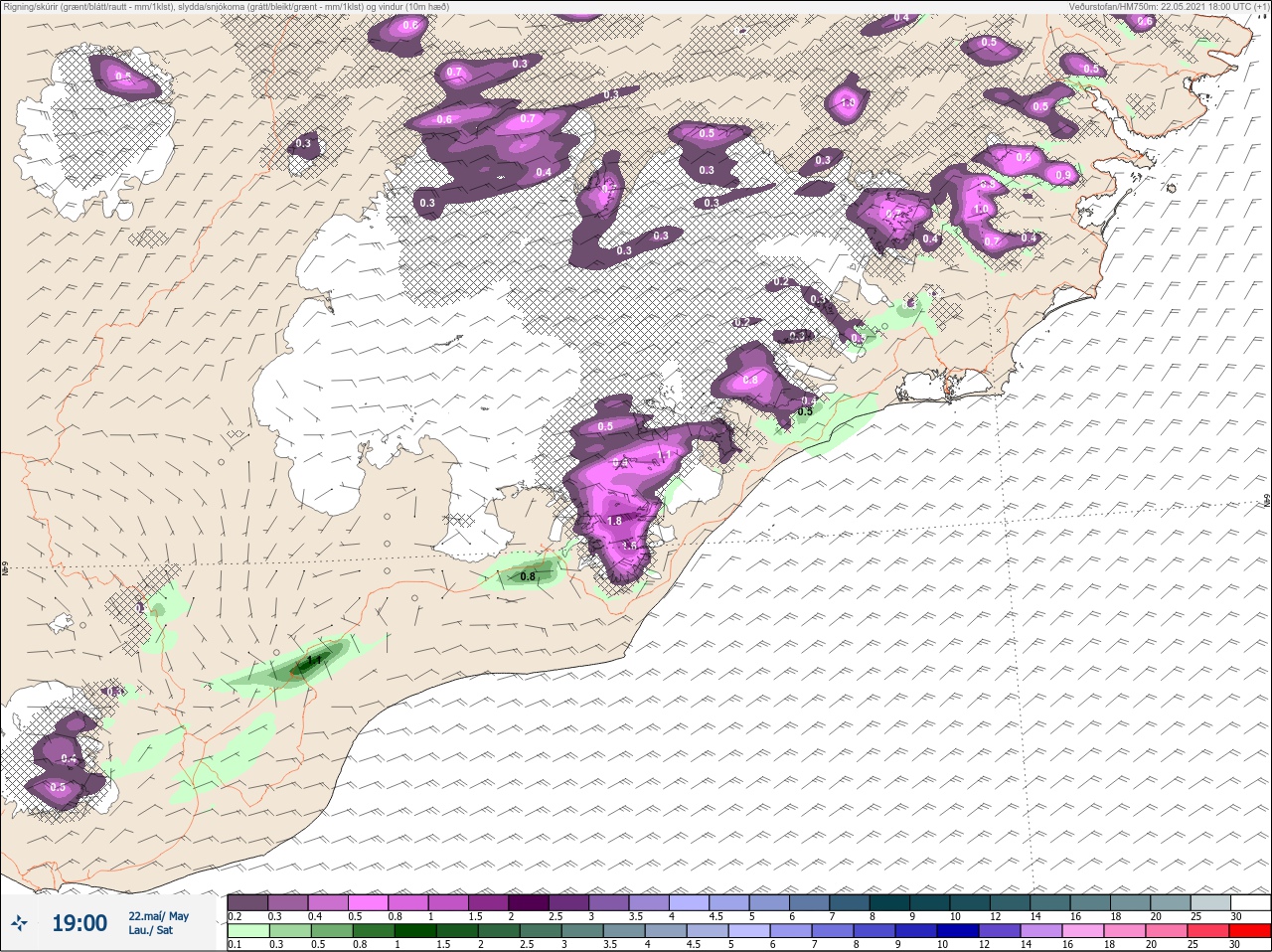The width and height of the screenshot is (1272, 952).
Task: Click the '14' label in lower legend row
Action: click(x=1027, y=945)
